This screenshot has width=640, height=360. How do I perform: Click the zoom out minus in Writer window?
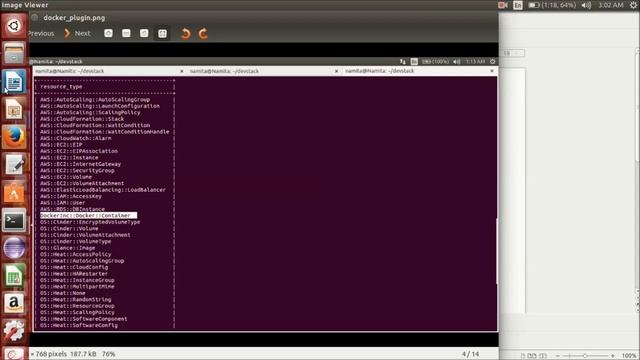(557, 356)
